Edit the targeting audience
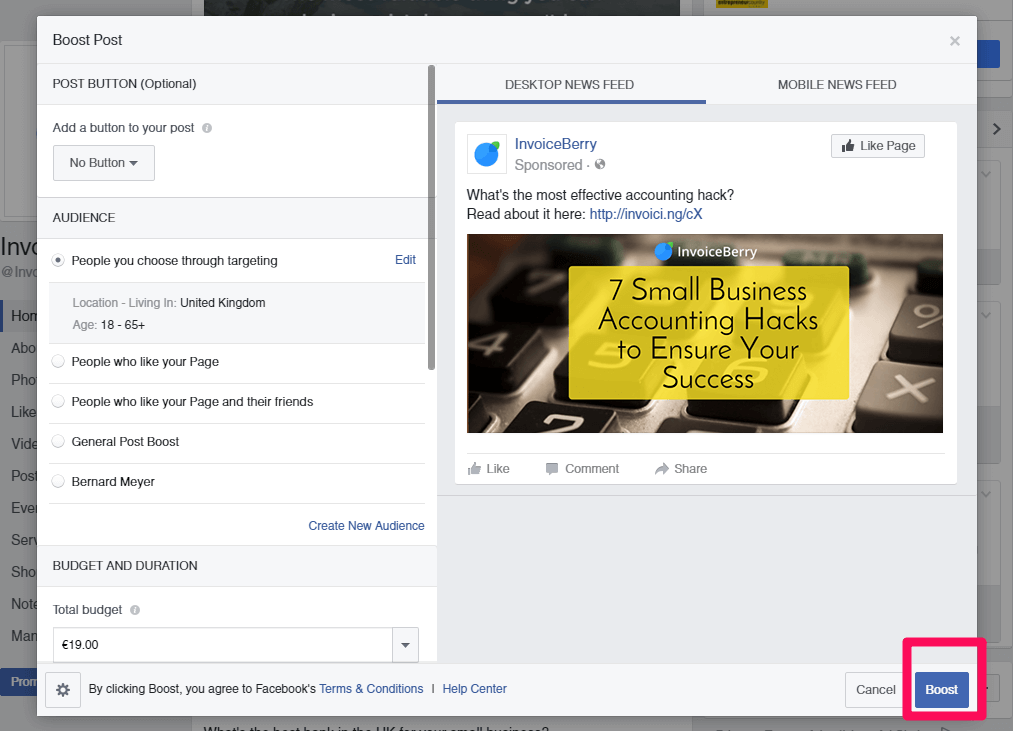The height and width of the screenshot is (731, 1013). 405,260
